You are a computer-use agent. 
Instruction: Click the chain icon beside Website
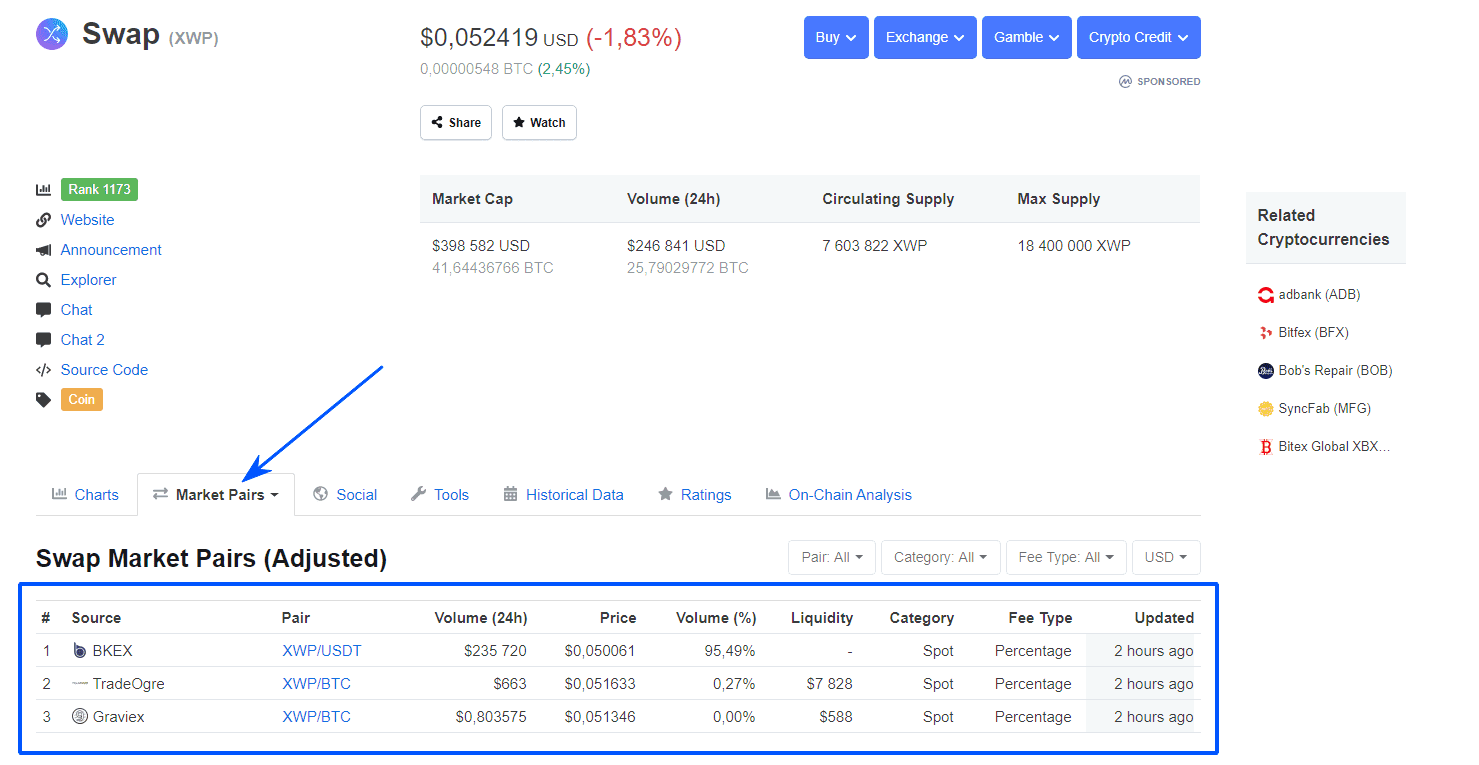(43, 220)
